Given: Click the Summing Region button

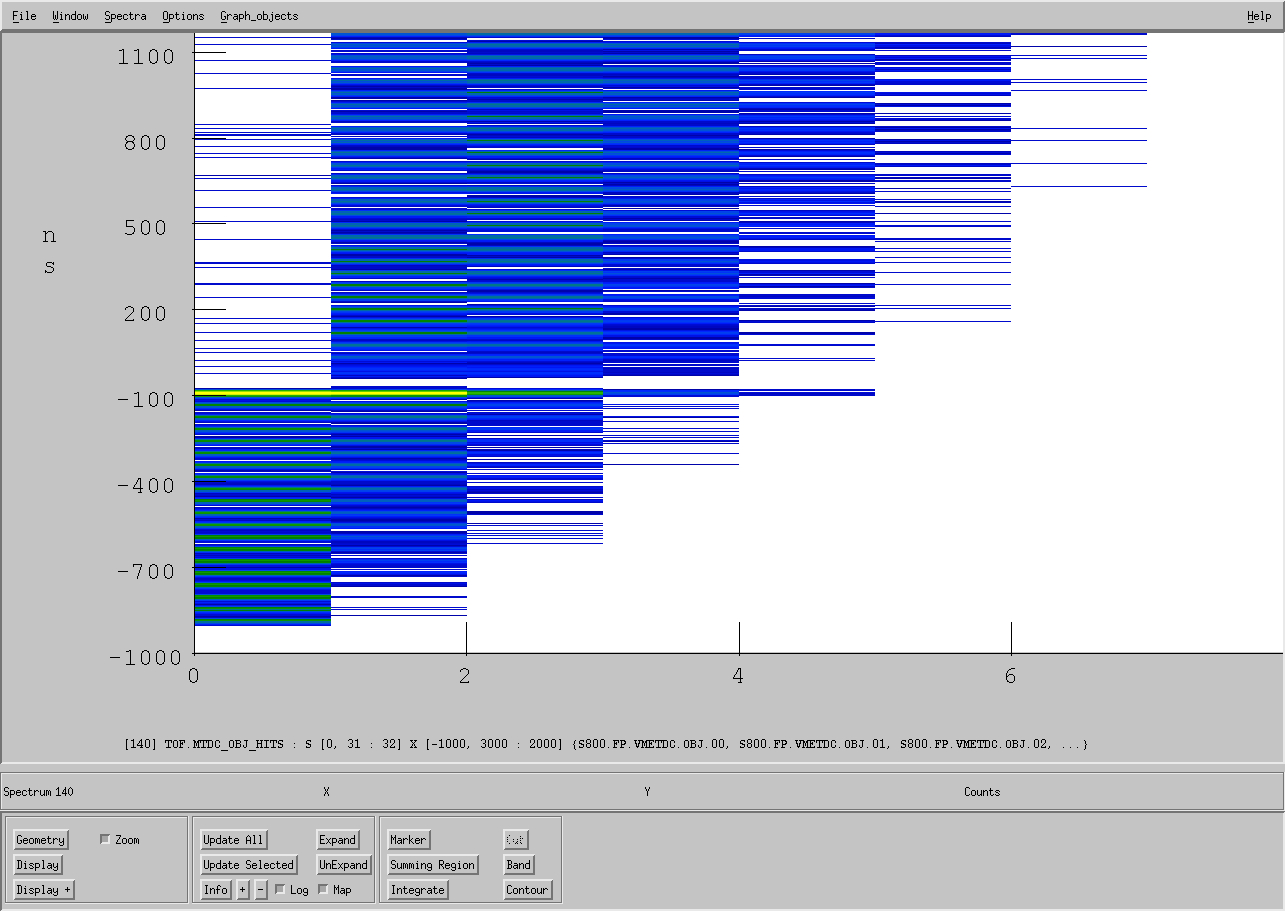Looking at the screenshot, I should [x=433, y=865].
